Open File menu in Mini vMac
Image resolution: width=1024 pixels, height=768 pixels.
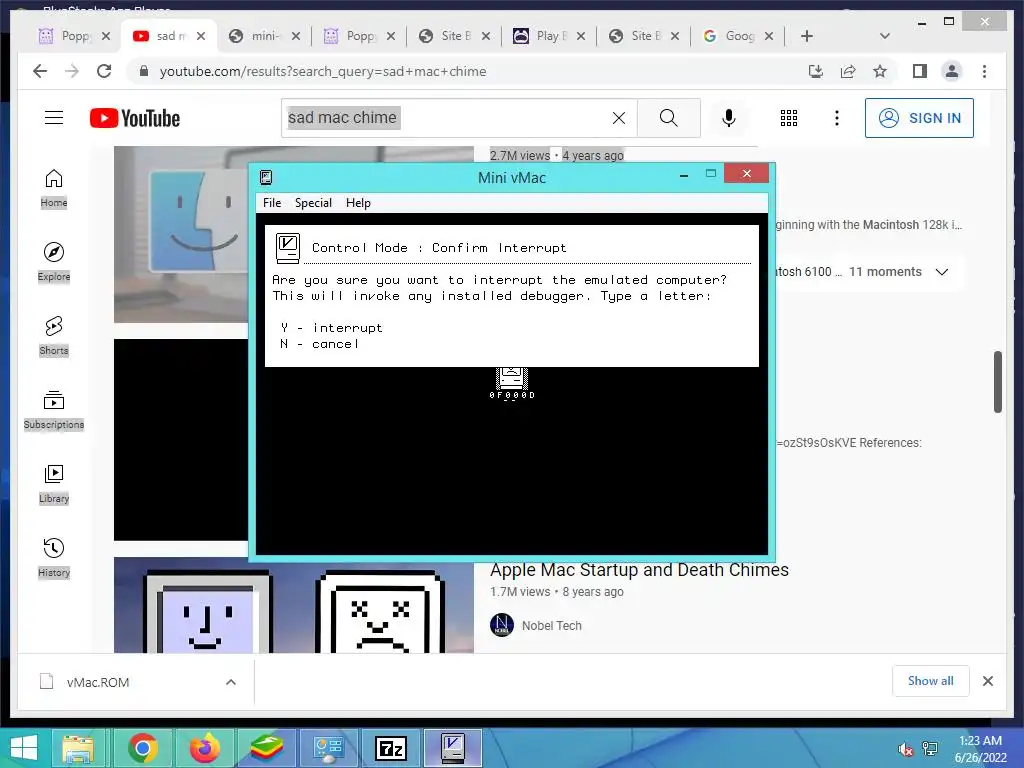pyautogui.click(x=272, y=202)
